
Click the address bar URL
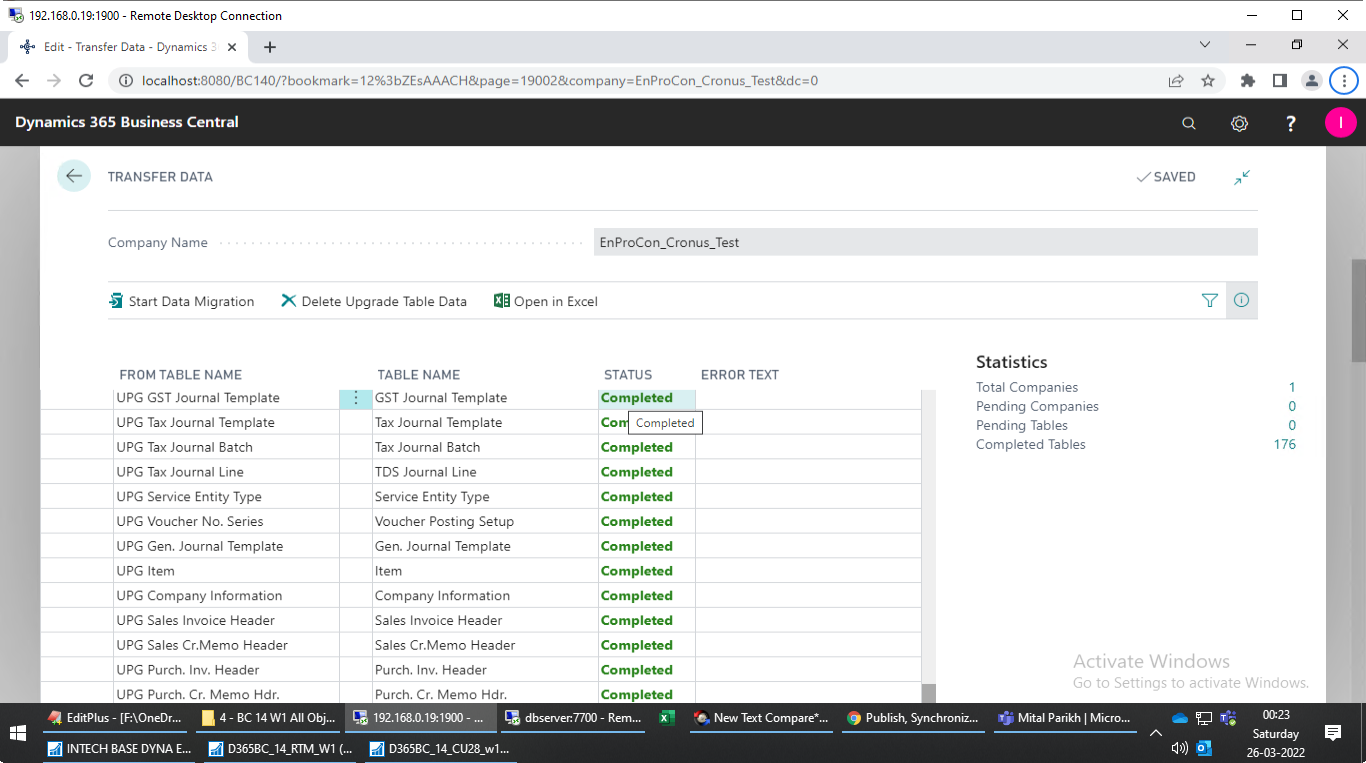(480, 81)
